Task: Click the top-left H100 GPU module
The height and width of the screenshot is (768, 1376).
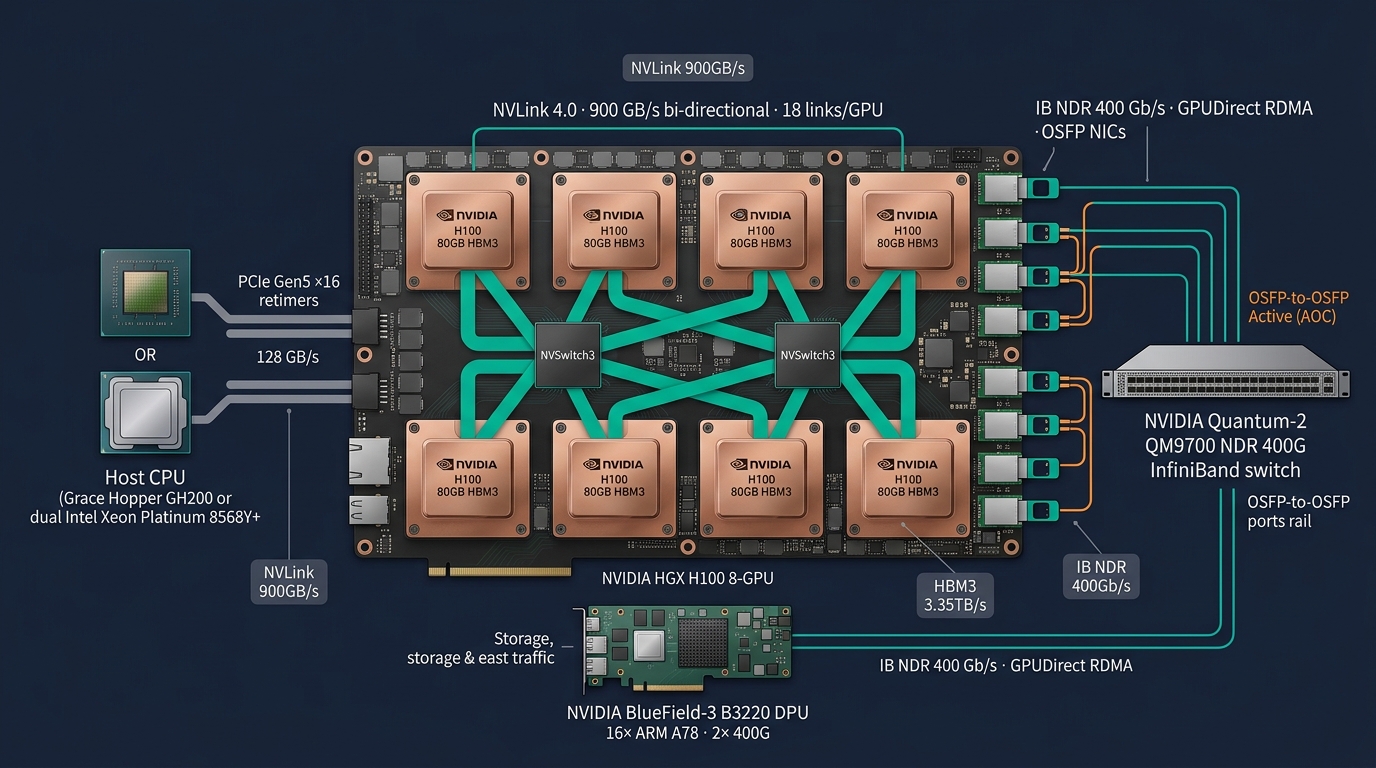Action: (467, 230)
